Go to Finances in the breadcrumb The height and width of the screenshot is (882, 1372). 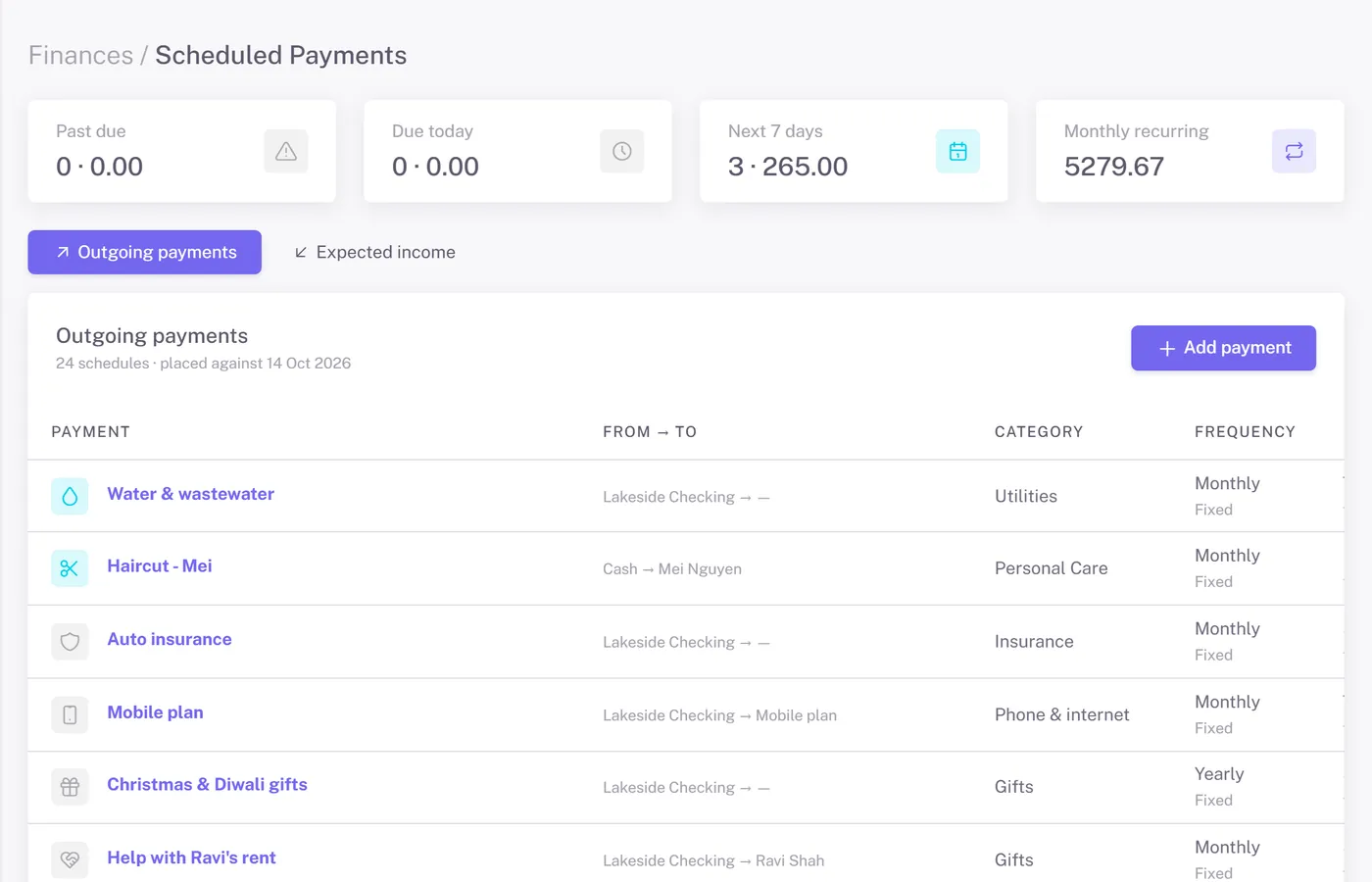80,55
